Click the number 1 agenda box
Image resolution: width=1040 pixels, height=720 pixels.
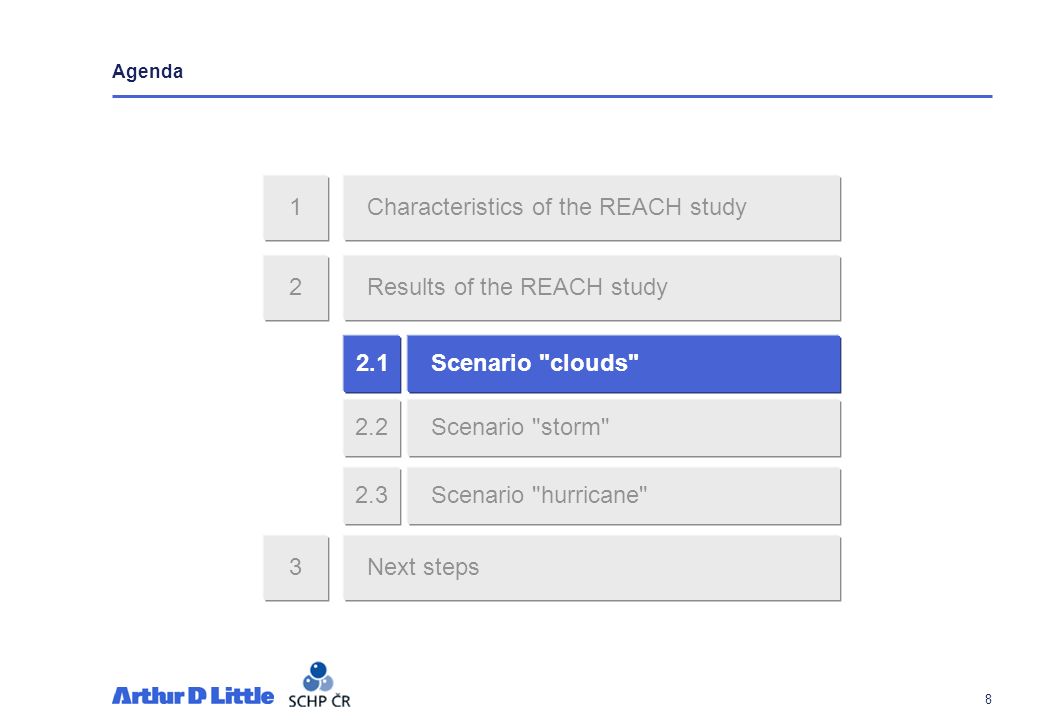click(296, 208)
